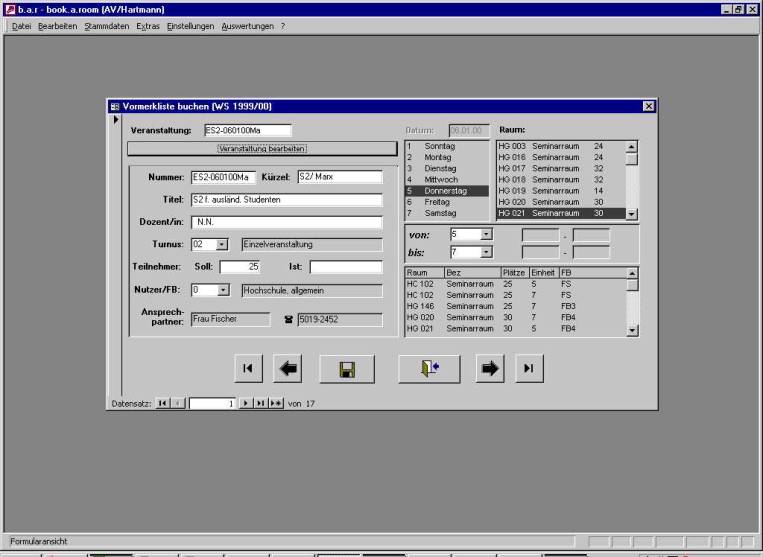Click new record button in Datensatz navigator
This screenshot has height=557, width=763.
[276, 403]
